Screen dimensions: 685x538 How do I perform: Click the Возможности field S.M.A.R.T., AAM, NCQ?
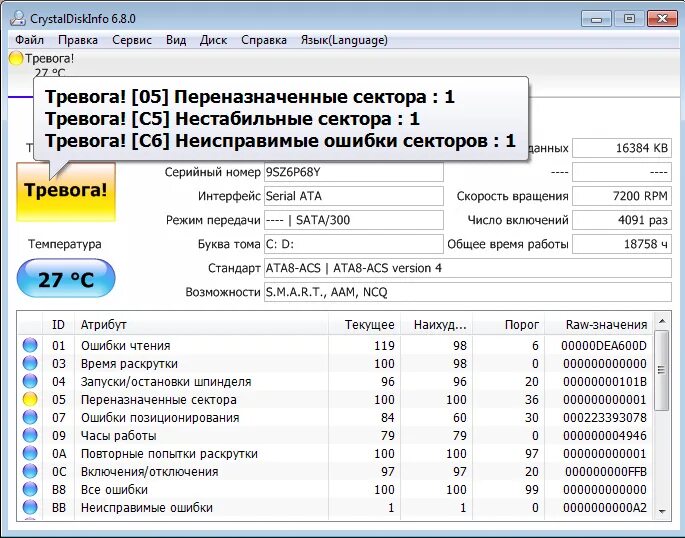tap(467, 292)
